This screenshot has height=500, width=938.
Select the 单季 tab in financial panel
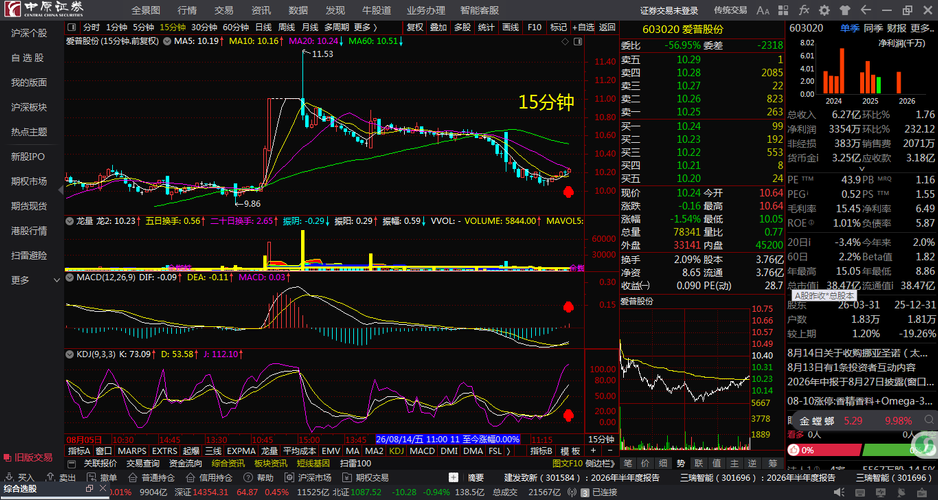848,28
